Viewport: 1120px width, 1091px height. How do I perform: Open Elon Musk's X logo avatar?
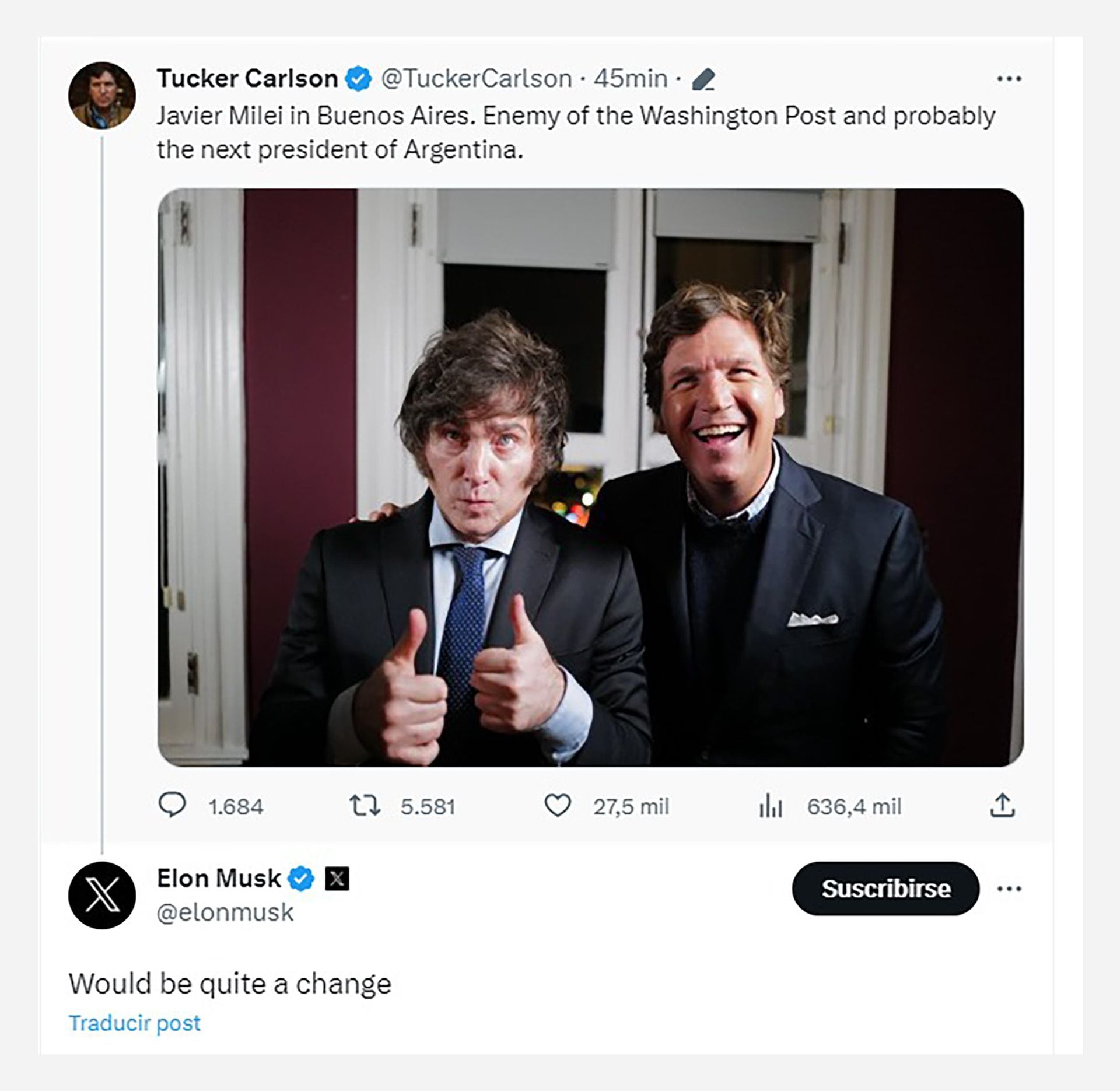tap(102, 895)
